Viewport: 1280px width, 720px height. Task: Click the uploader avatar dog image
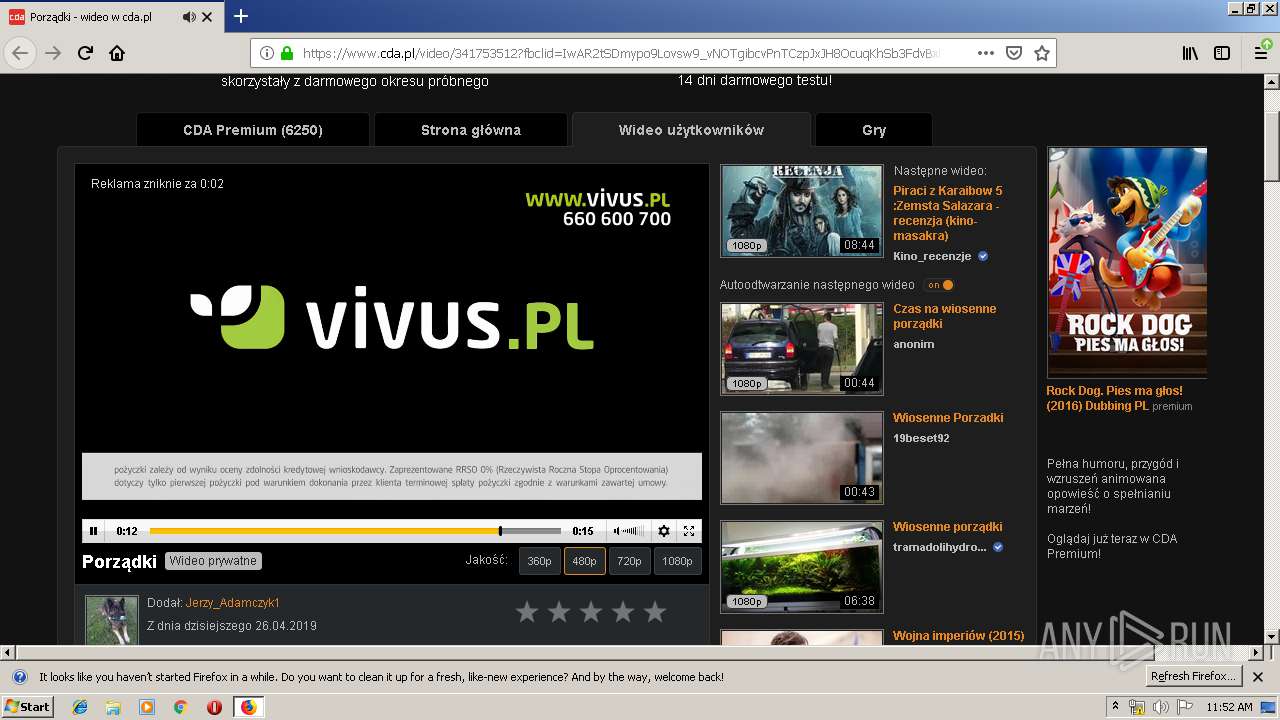click(111, 620)
